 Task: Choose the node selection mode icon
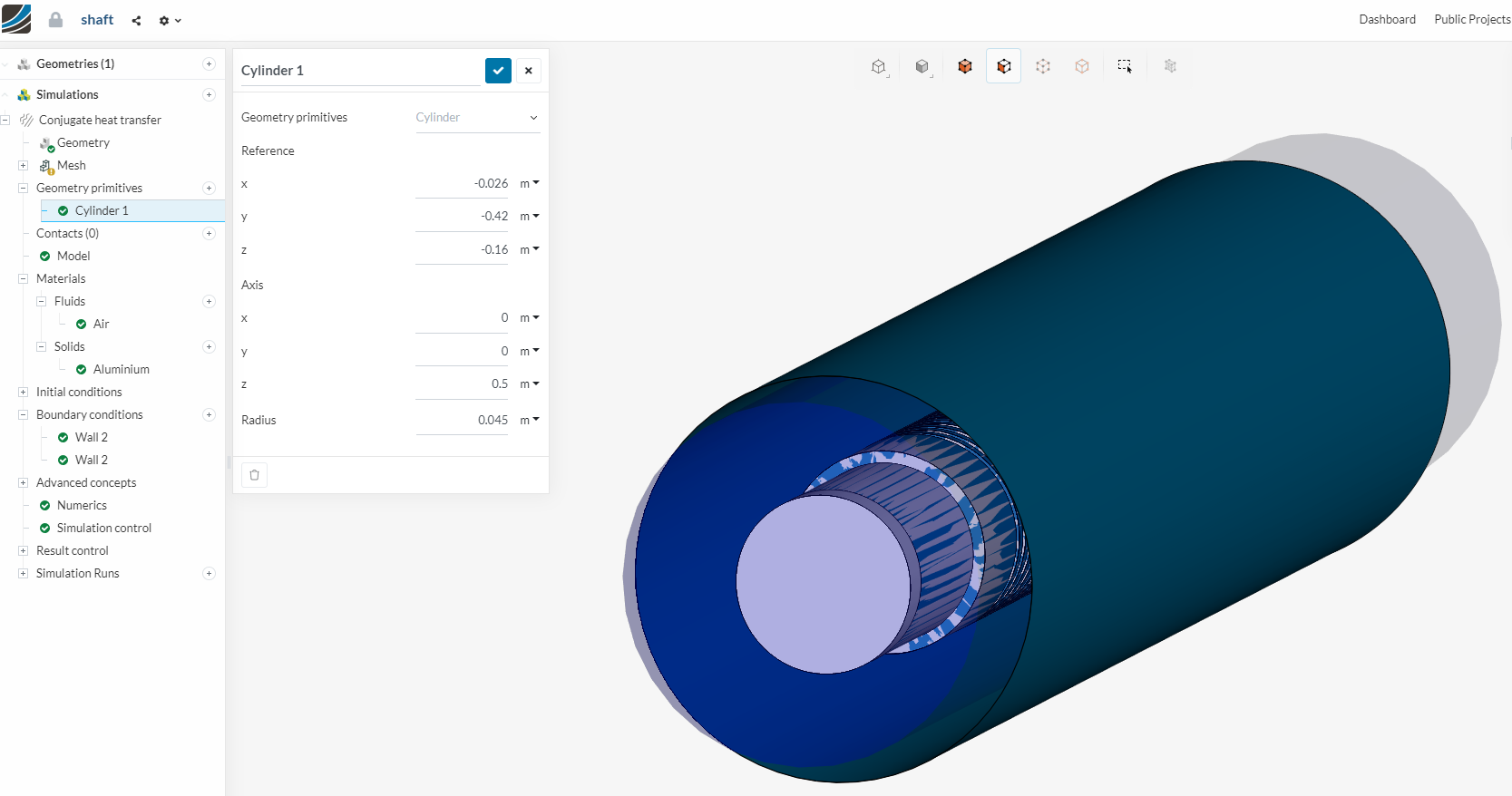pos(1082,66)
